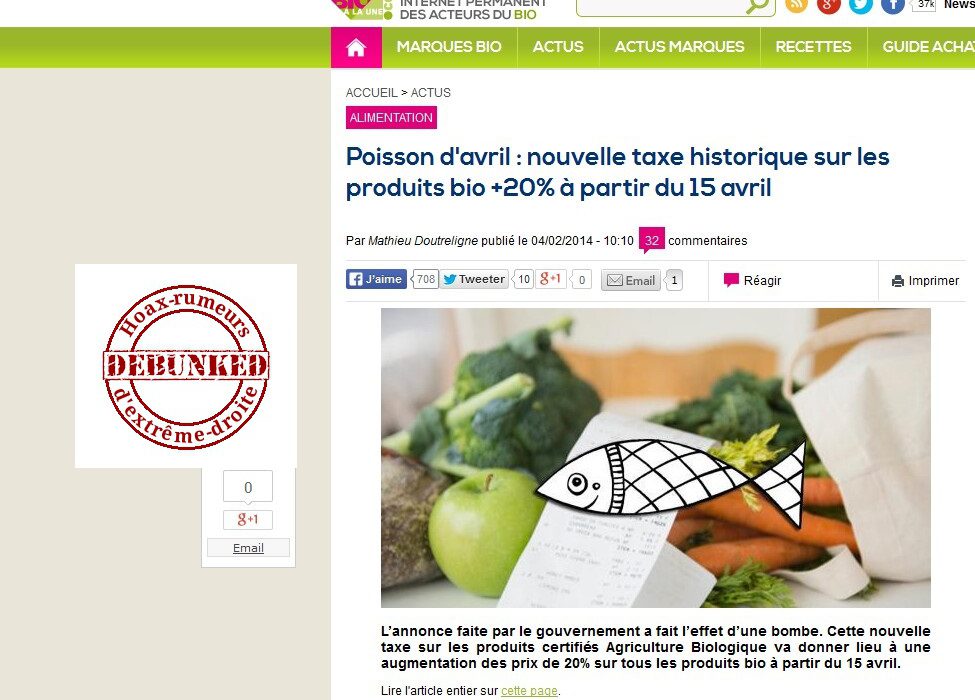Click the sidebar Email link

click(248, 548)
